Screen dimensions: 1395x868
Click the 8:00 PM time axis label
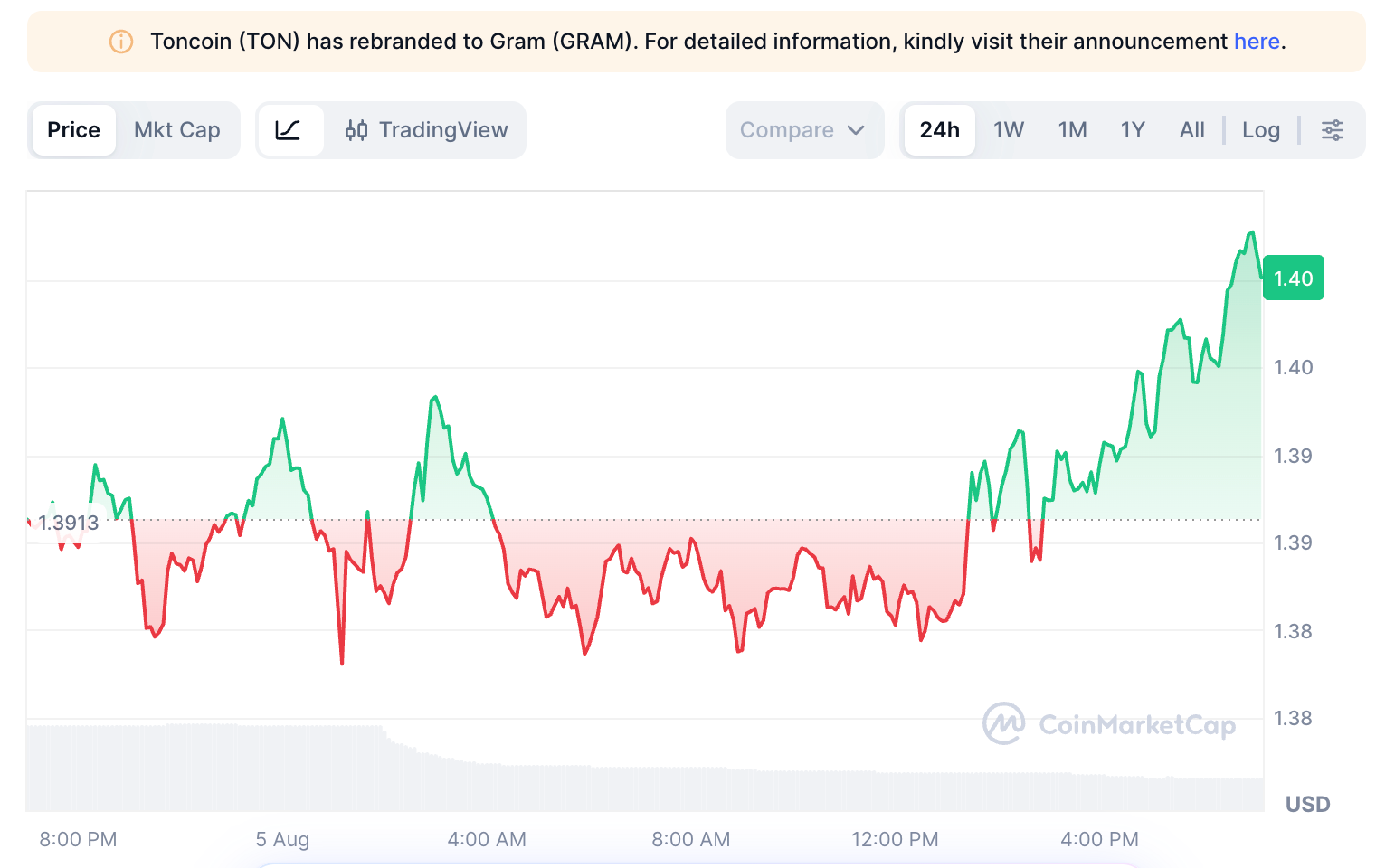78,839
